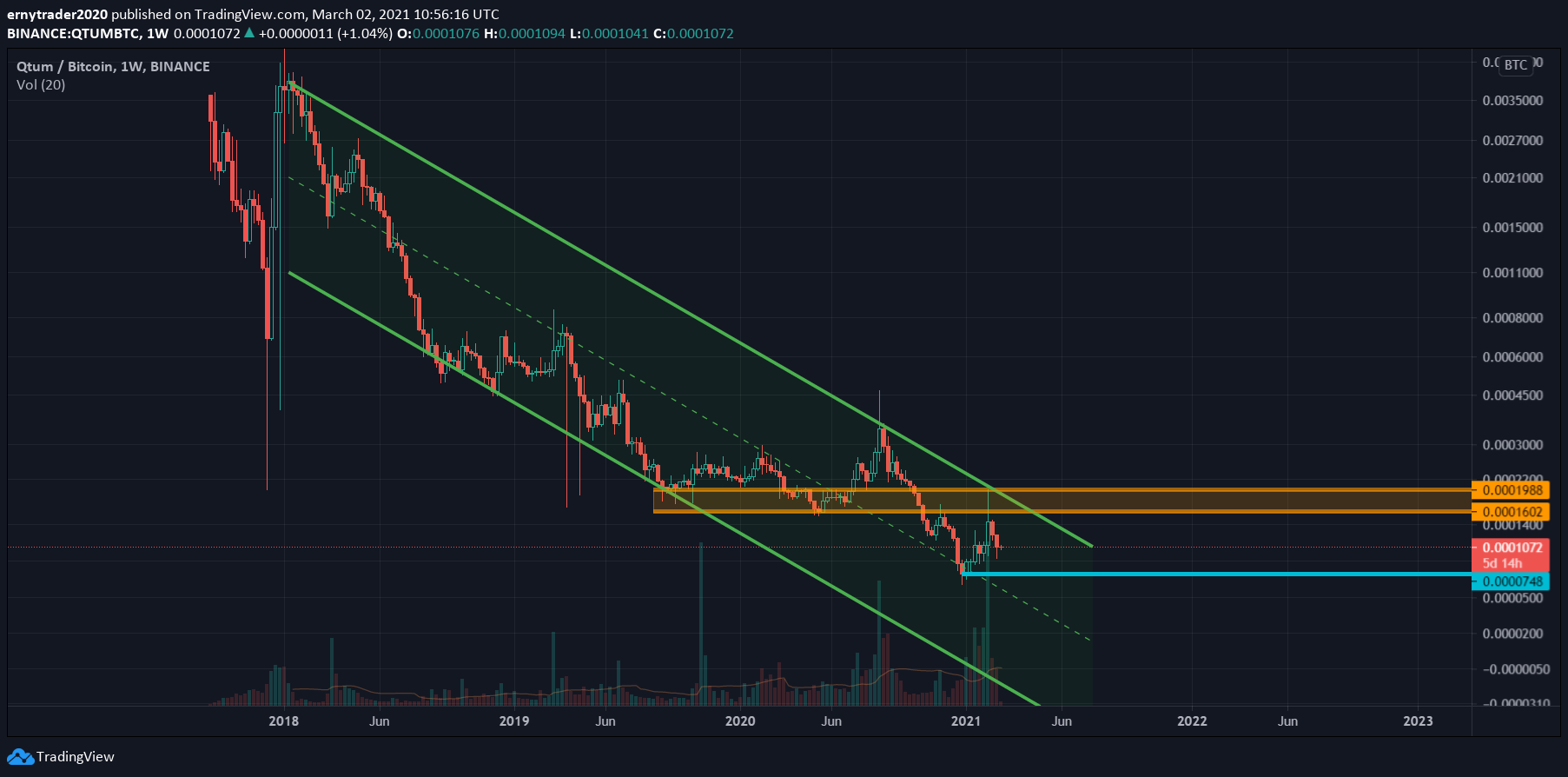Select the cyan horizontal support line
Screen dimensions: 1568x777
[1216, 574]
